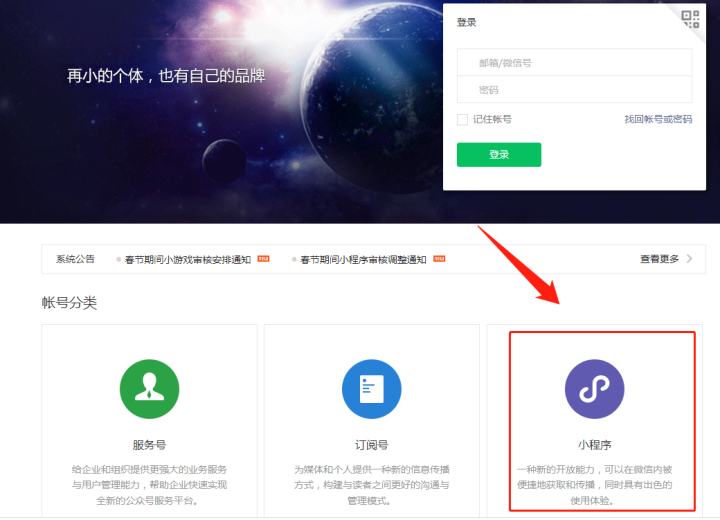Click the 记住帐号 label text
The height and width of the screenshot is (520, 720).
point(492,119)
